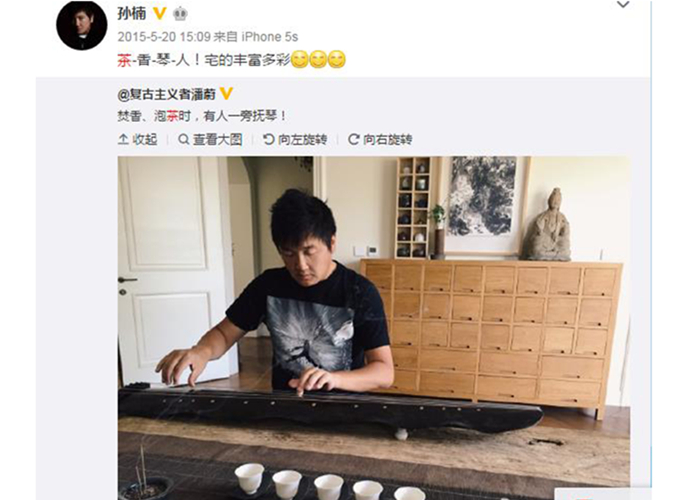Collapse the image with 收起

(x=138, y=140)
